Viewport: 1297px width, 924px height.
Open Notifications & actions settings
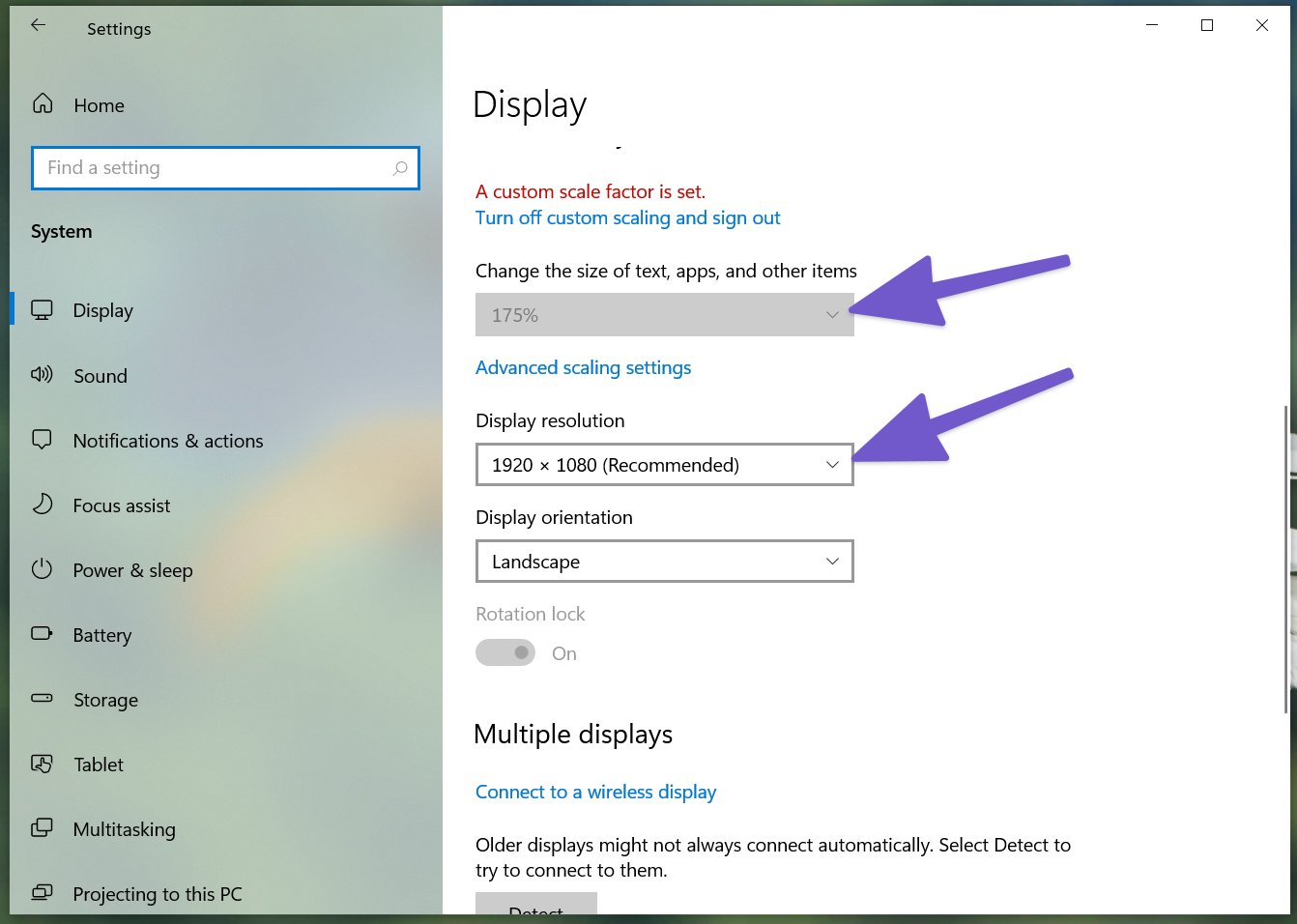tap(168, 441)
